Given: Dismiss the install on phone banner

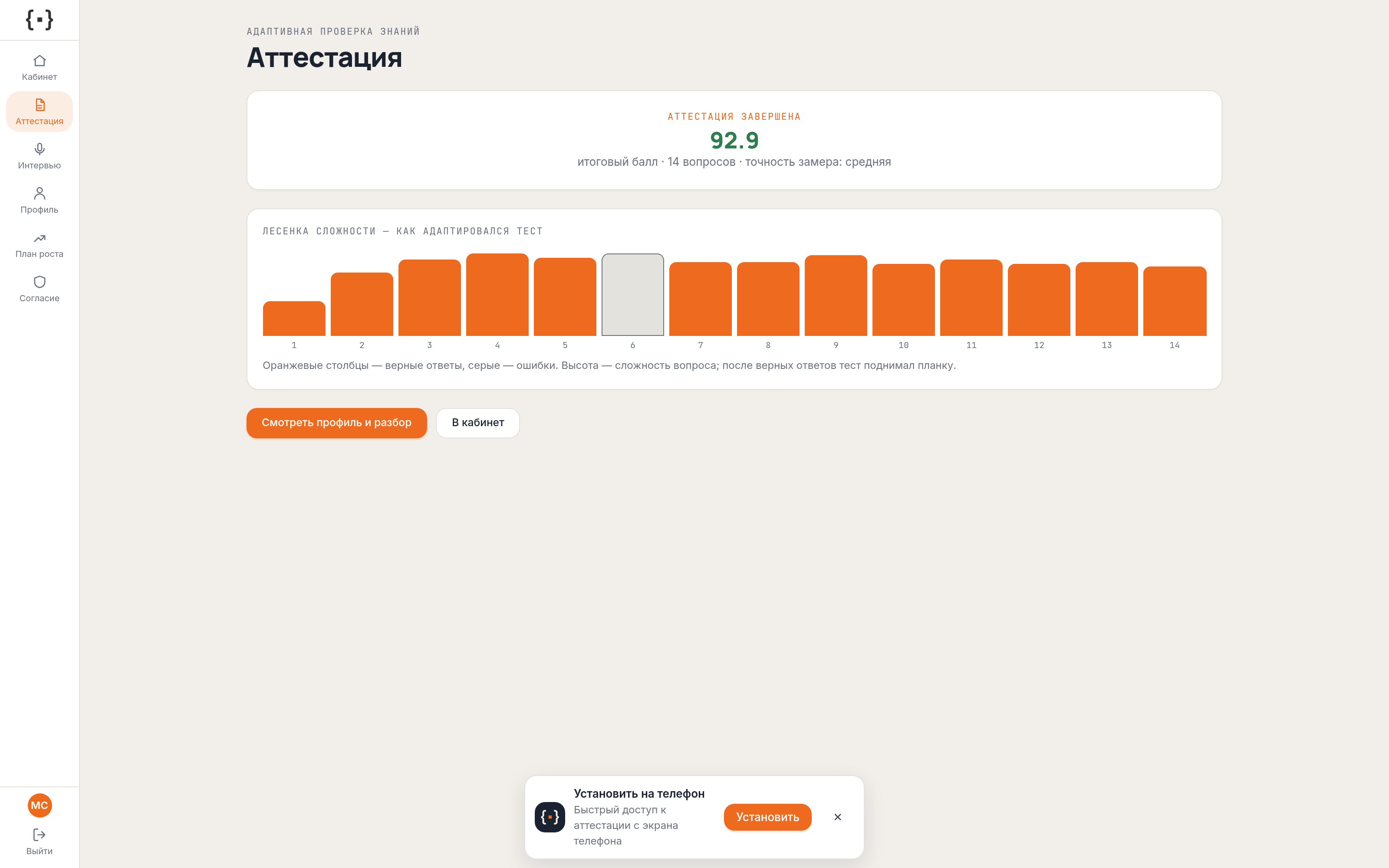Looking at the screenshot, I should 837,817.
